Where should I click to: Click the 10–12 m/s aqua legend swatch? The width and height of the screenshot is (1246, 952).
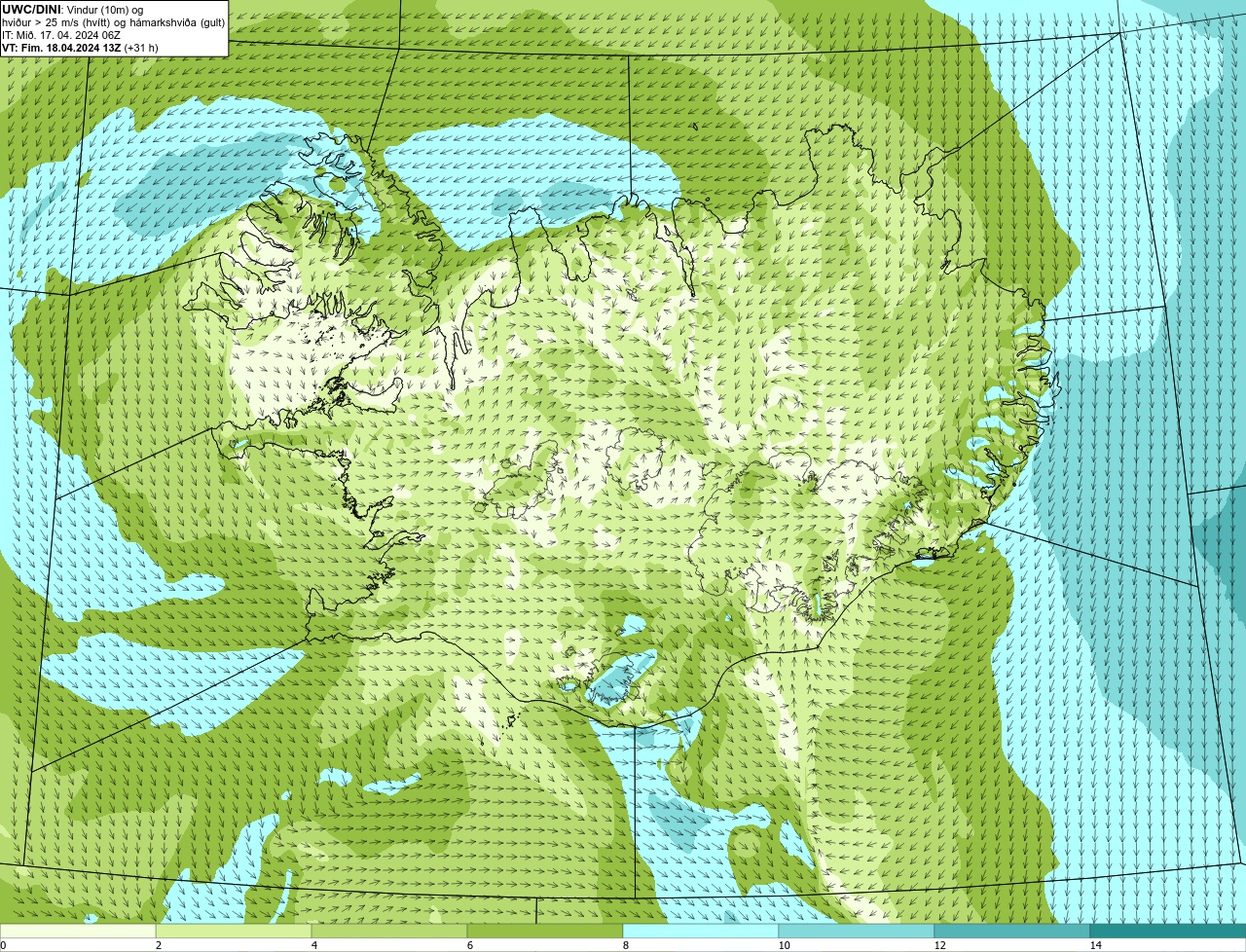(x=857, y=931)
